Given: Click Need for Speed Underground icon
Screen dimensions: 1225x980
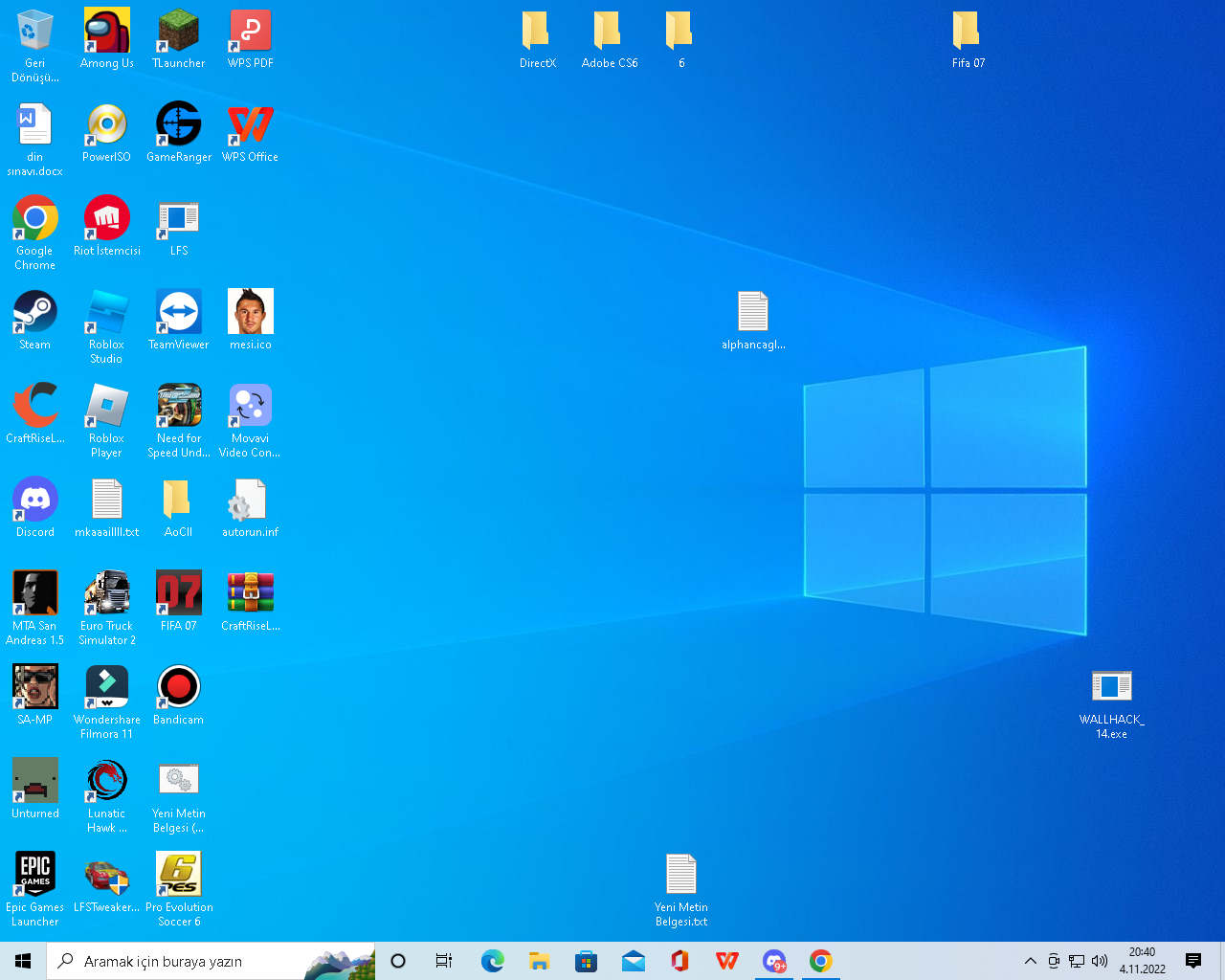Looking at the screenshot, I should tap(179, 406).
